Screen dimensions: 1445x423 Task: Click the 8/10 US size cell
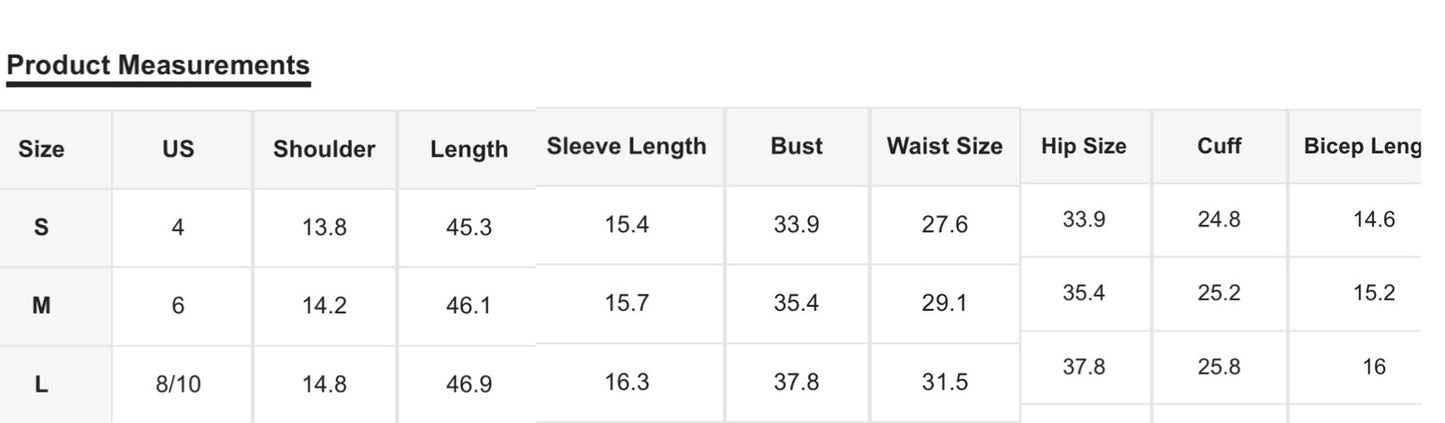(178, 384)
